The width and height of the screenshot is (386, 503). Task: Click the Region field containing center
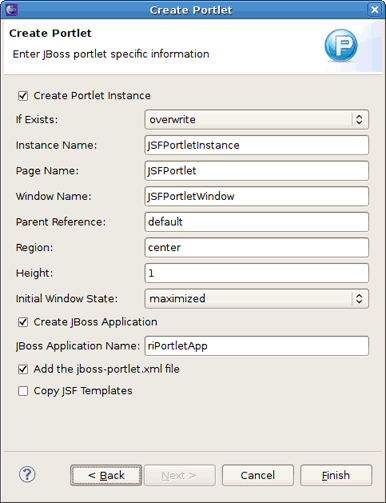[257, 247]
